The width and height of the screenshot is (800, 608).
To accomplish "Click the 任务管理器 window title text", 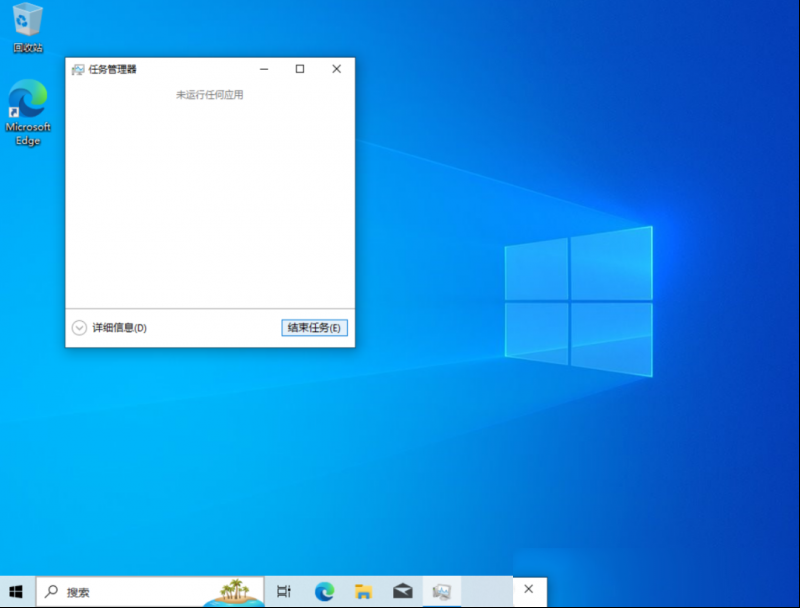I will click(x=112, y=69).
